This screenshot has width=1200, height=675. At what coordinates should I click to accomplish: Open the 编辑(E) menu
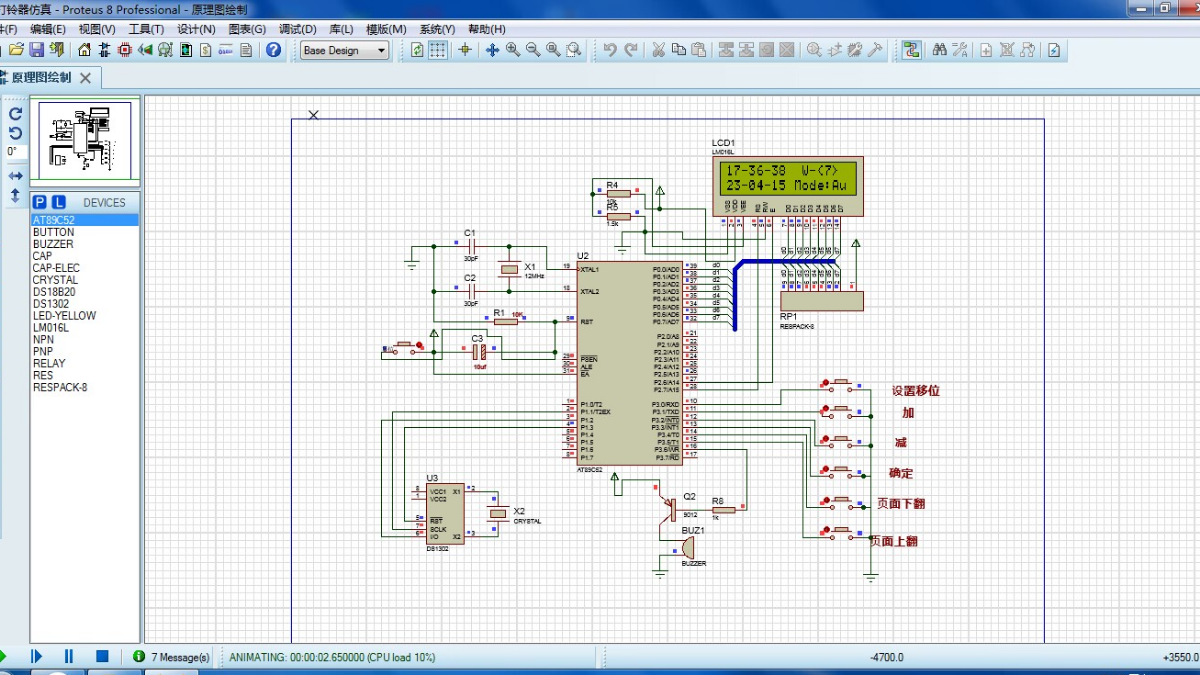click(48, 29)
